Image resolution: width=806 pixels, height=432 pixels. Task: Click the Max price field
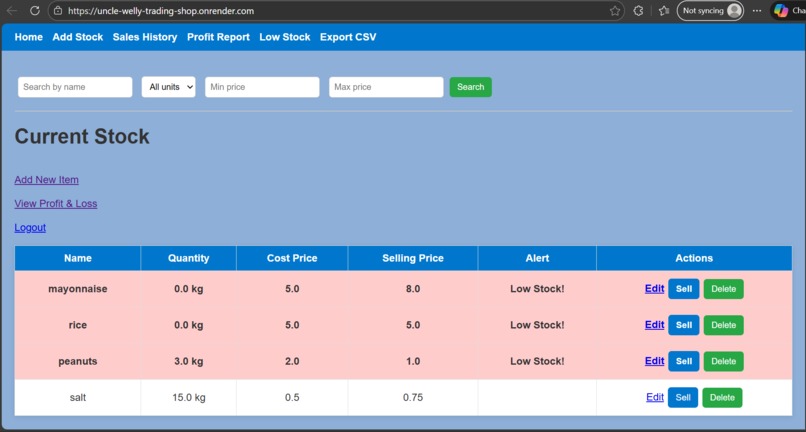pos(386,87)
